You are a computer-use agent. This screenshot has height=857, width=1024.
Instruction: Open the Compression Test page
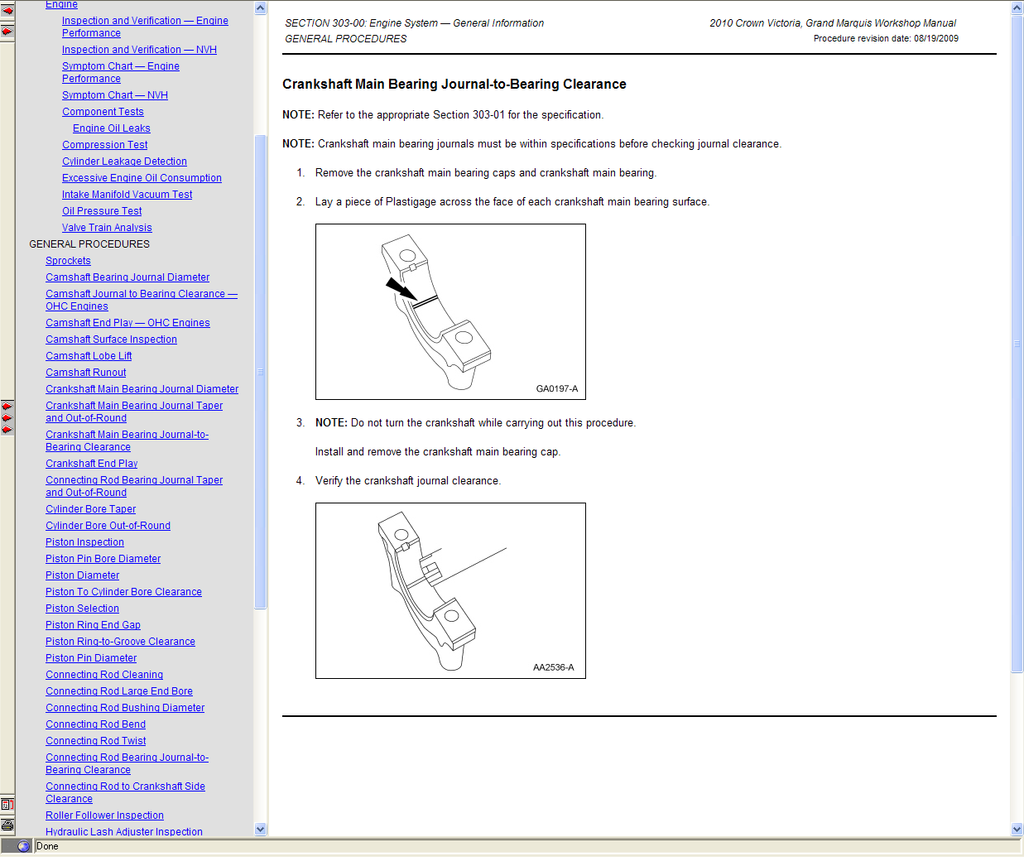coord(104,145)
